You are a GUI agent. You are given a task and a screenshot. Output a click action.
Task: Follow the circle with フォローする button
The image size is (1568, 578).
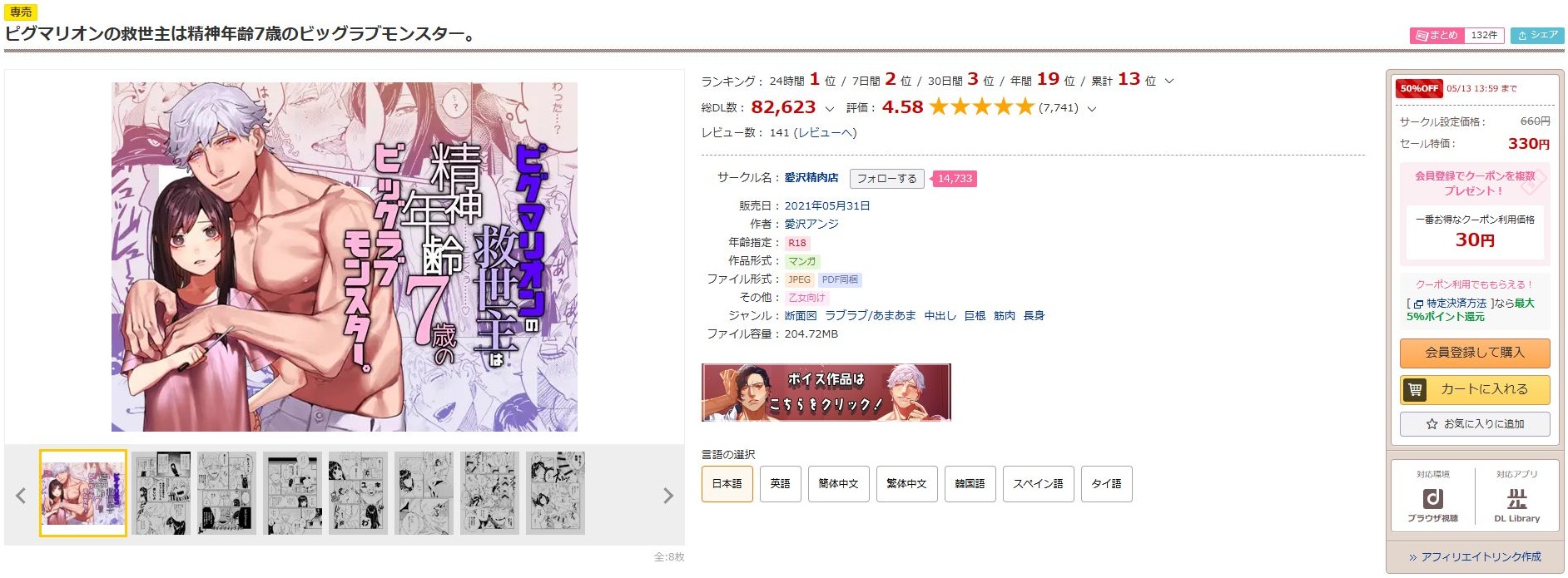[886, 179]
